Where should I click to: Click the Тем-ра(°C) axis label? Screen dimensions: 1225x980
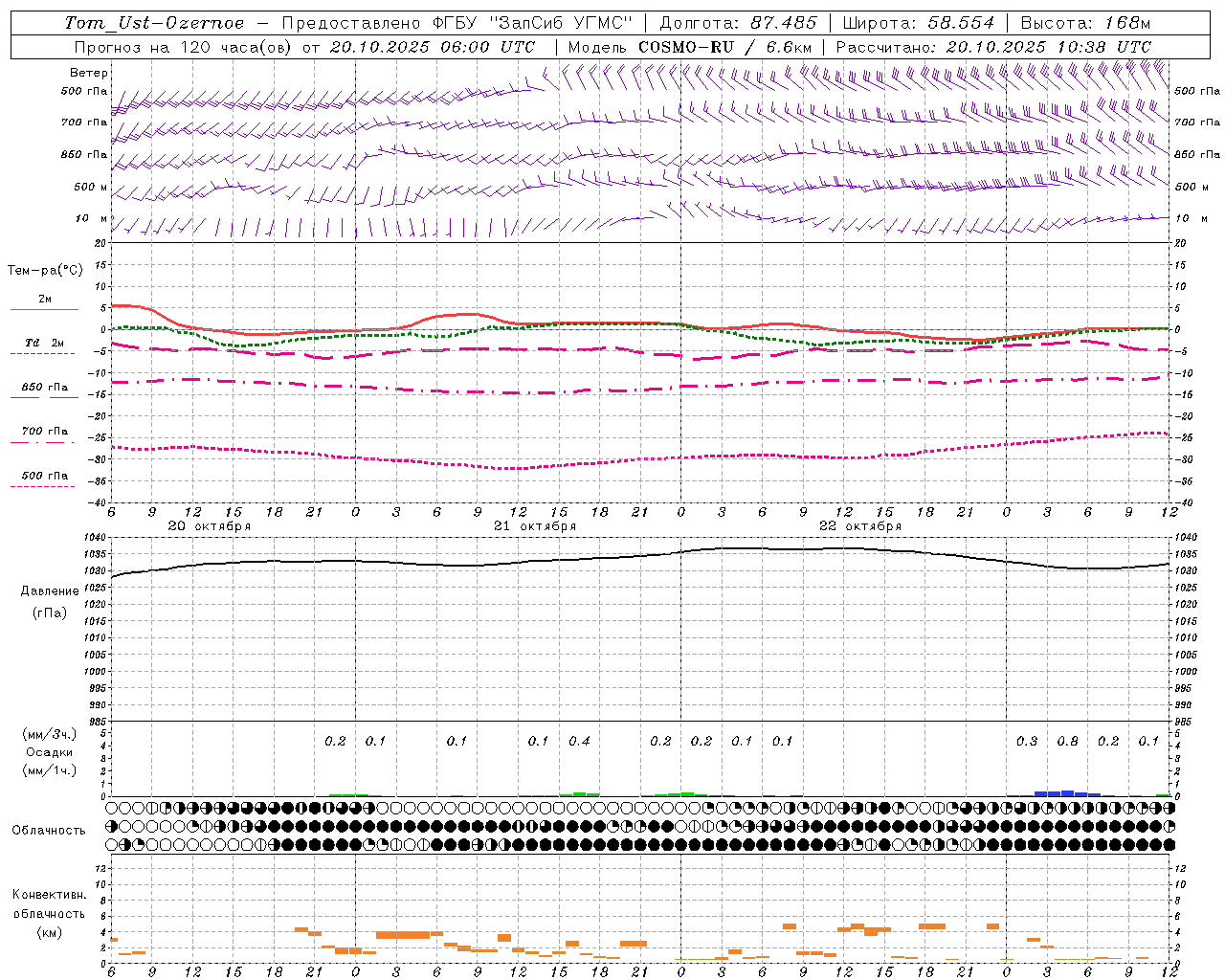pos(45,271)
